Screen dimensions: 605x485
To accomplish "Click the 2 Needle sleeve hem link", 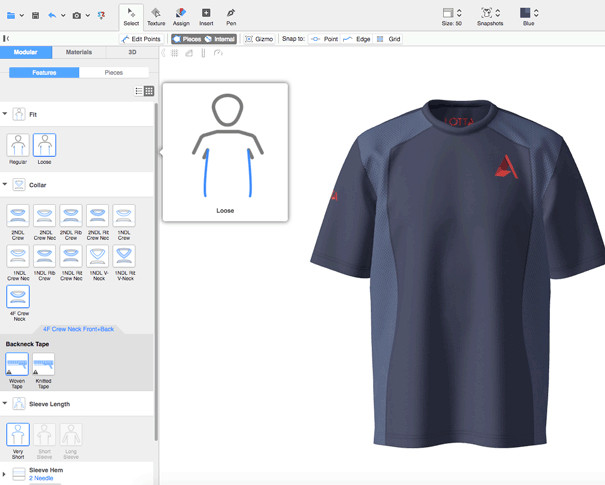I will coord(43,478).
